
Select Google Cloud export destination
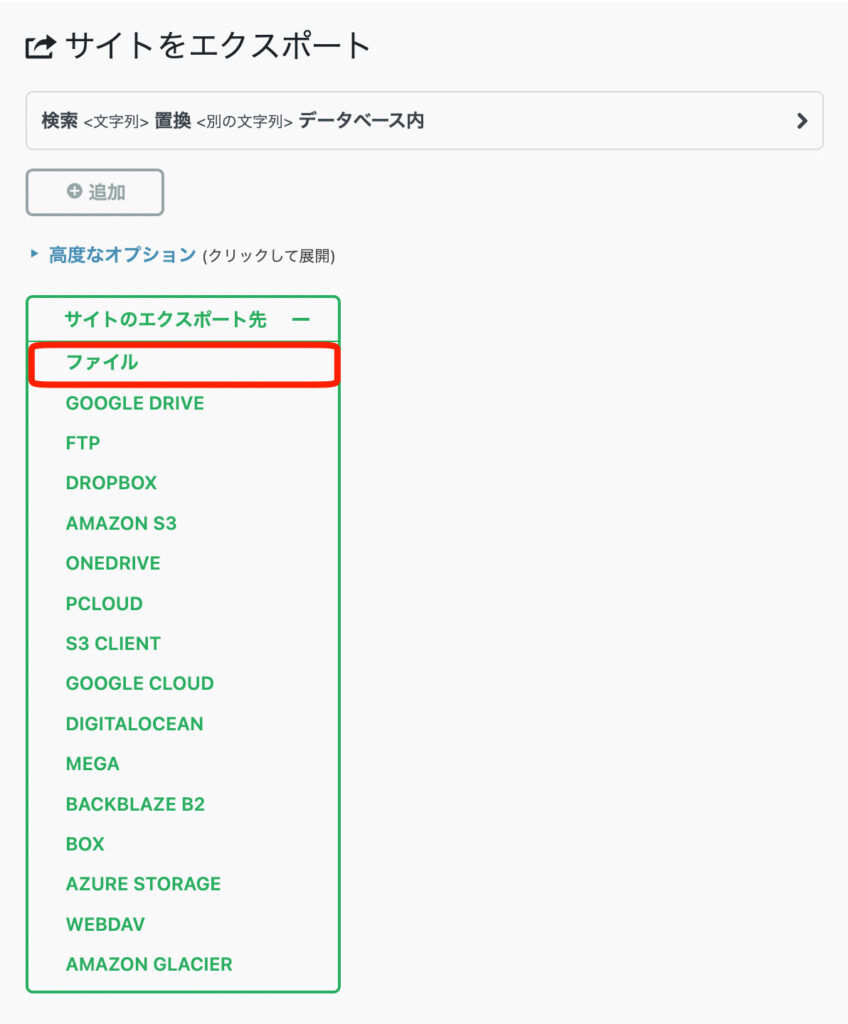click(140, 683)
